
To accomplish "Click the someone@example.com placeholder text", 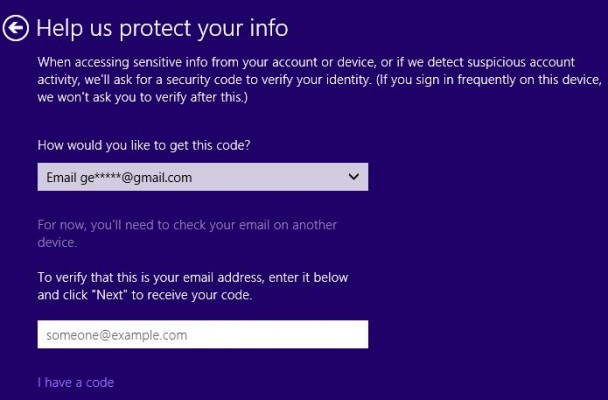I will pos(116,335).
